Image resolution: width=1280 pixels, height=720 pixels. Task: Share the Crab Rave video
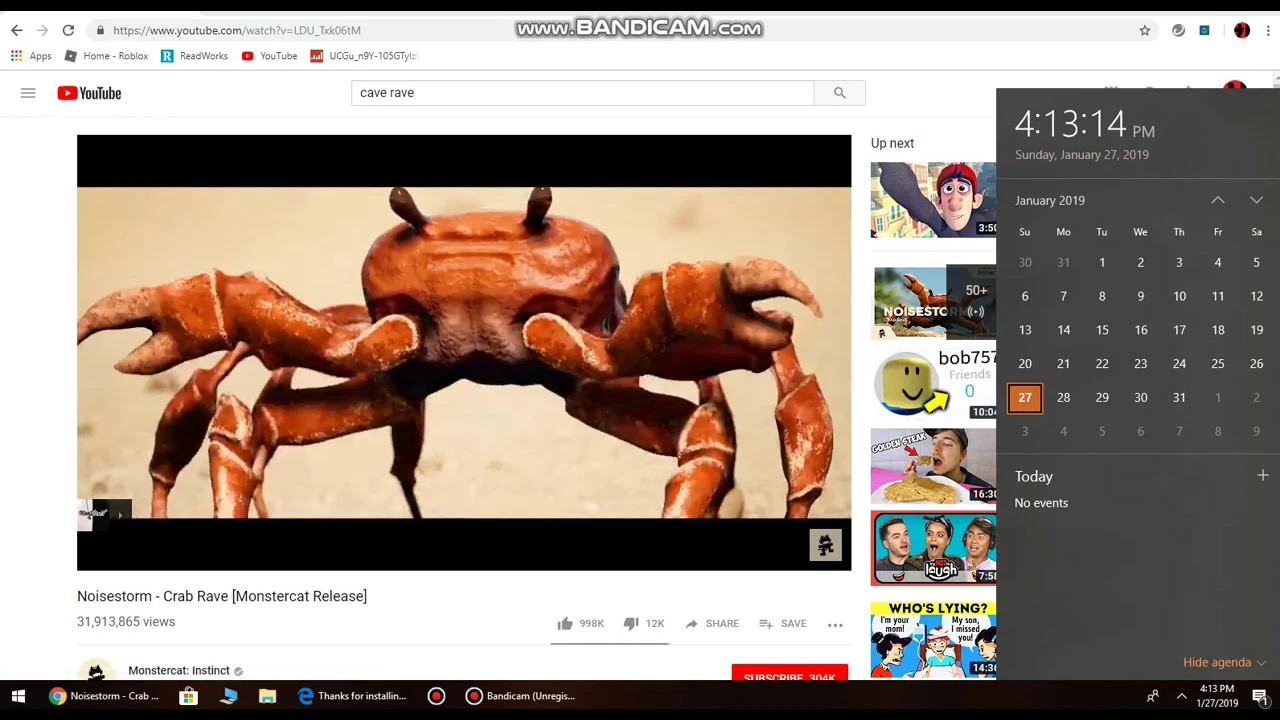pyautogui.click(x=712, y=624)
